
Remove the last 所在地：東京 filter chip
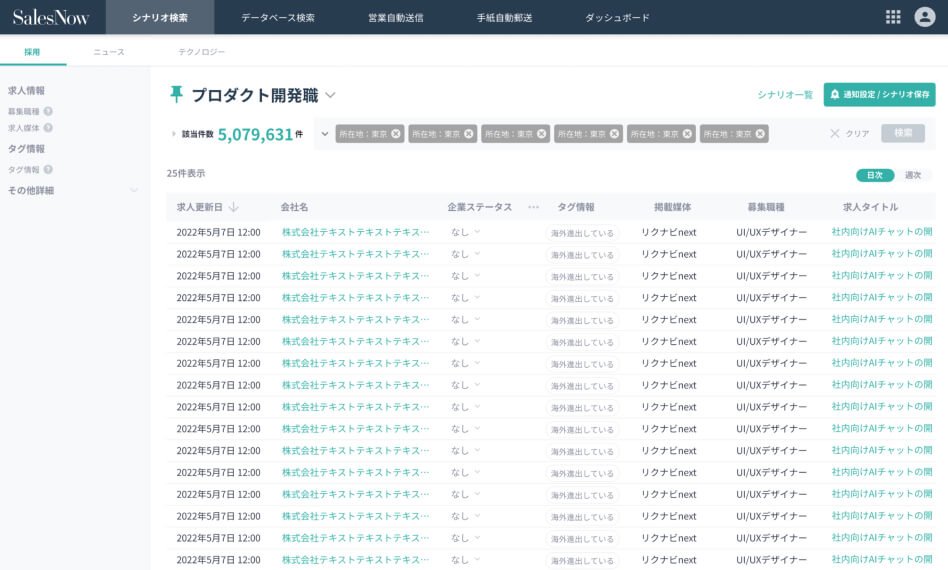click(760, 134)
